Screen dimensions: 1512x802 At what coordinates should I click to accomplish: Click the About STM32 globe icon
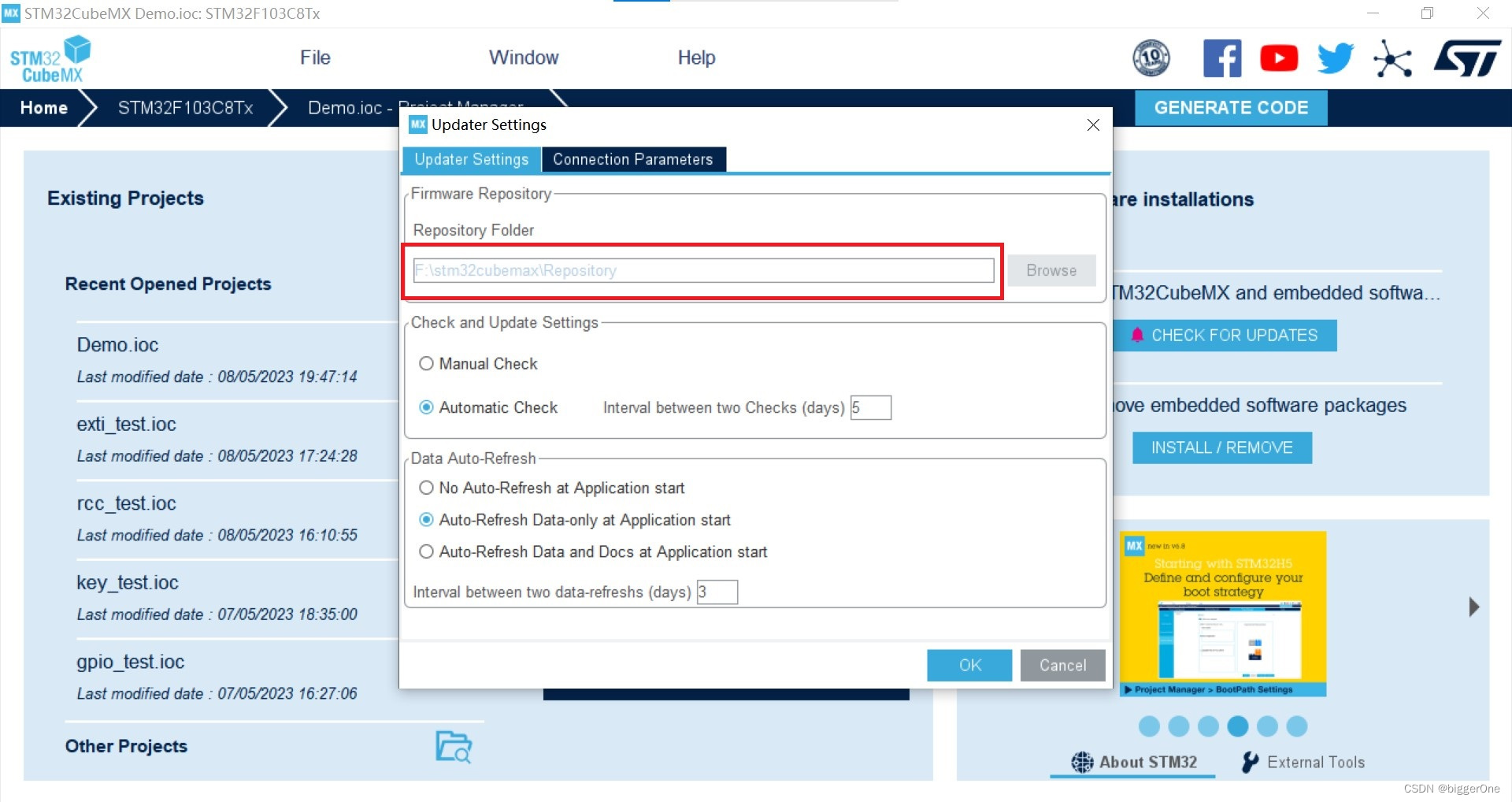click(1082, 762)
